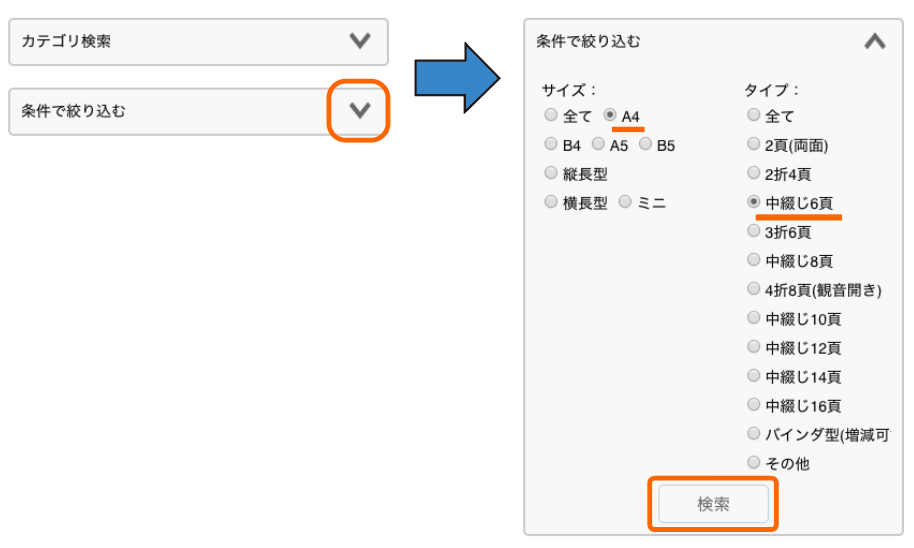Collapse the 条件で絞り込む panel with up chevron

pyautogui.click(x=875, y=41)
